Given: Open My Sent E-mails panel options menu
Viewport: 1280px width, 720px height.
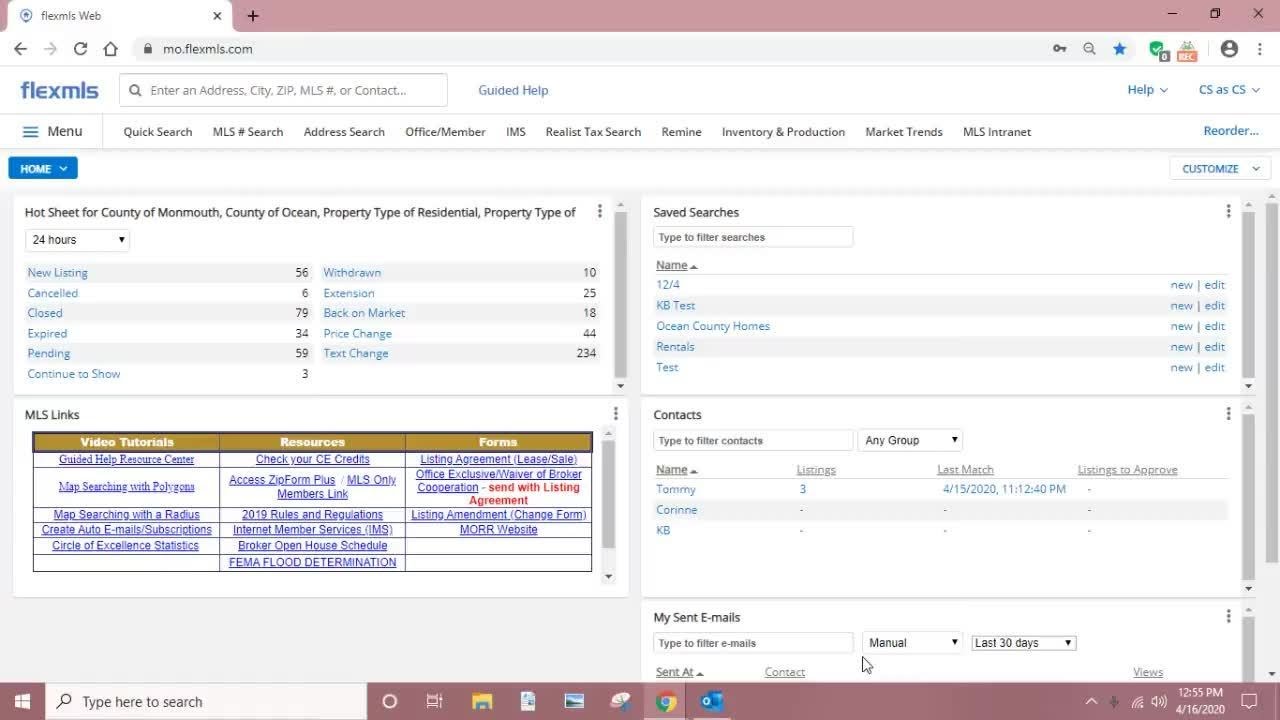Looking at the screenshot, I should click(1228, 617).
